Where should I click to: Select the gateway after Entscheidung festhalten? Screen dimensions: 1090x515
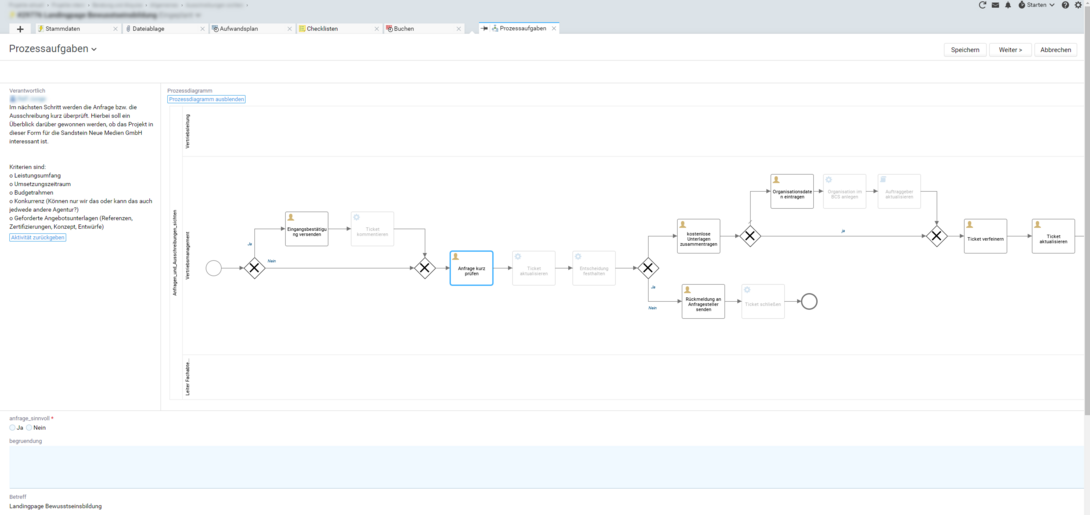click(648, 268)
